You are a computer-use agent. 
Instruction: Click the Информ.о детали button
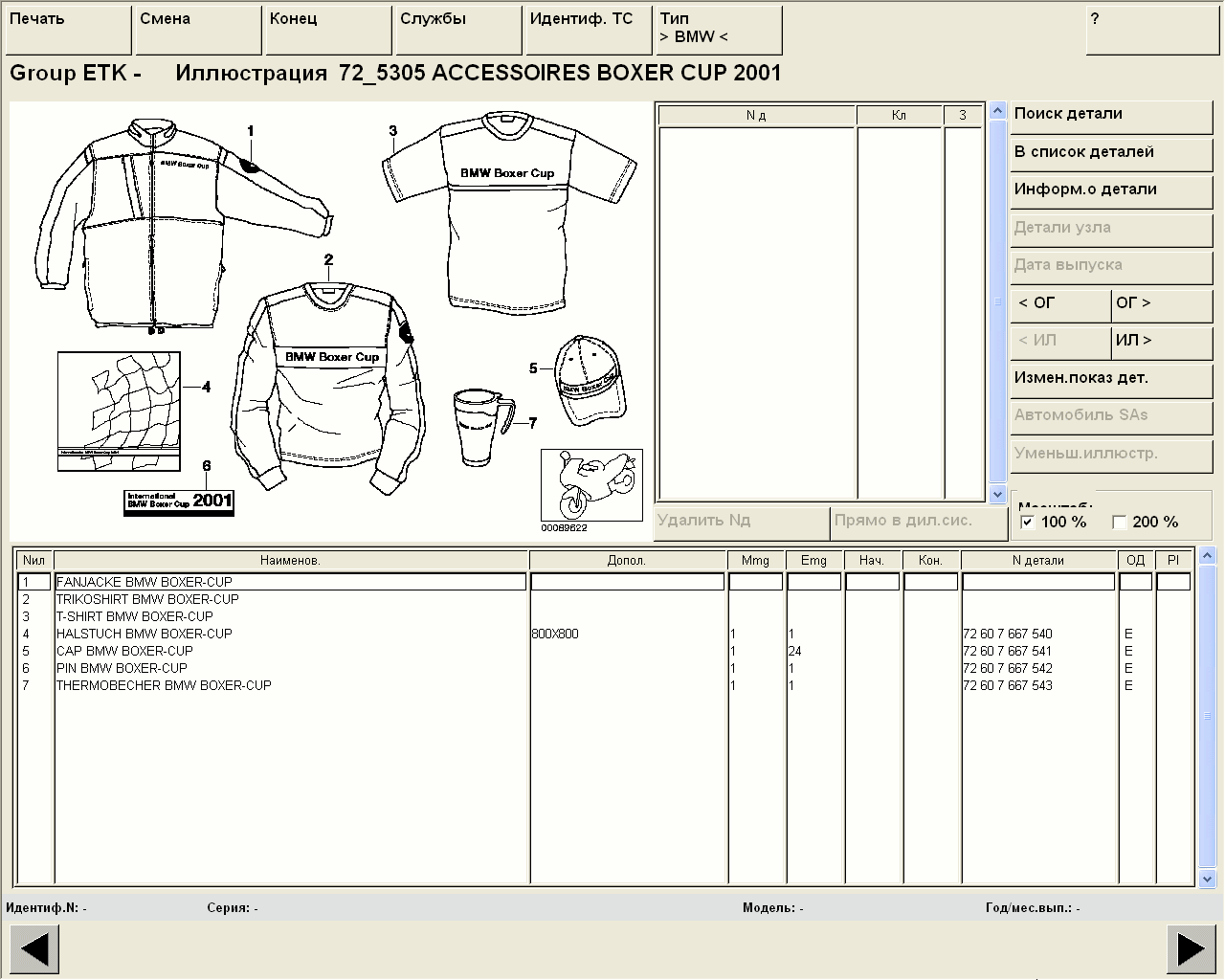click(1111, 192)
